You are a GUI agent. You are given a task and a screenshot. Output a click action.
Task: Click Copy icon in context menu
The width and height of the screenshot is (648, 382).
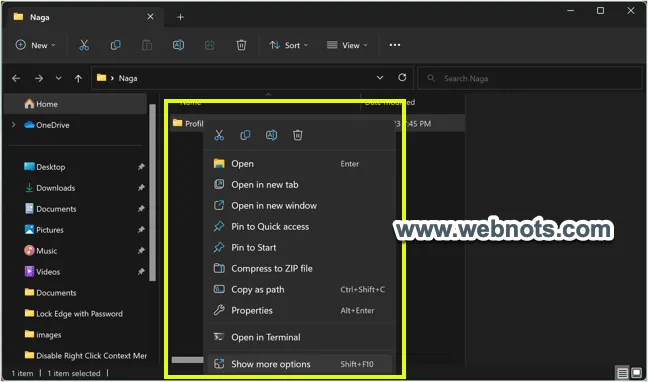[245, 135]
